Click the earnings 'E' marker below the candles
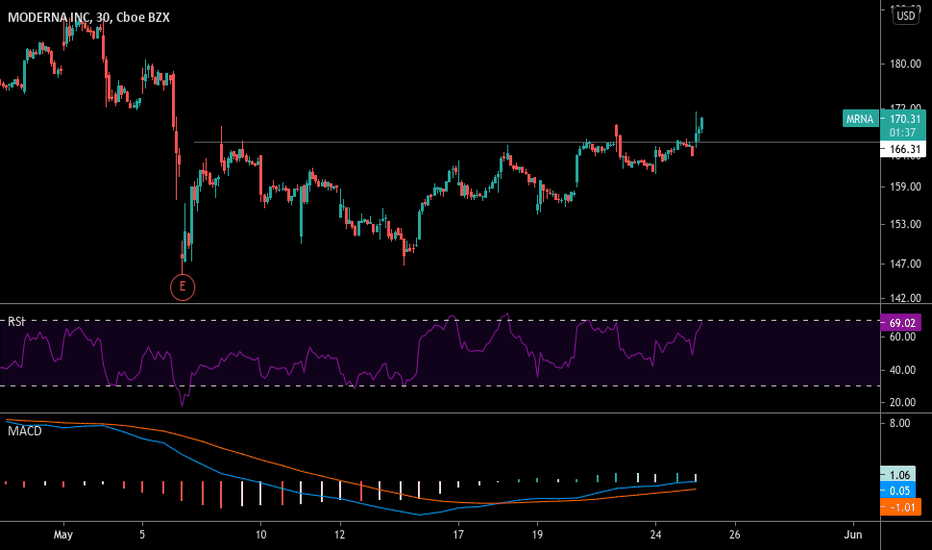Screen dimensions: 932x550 (x=182, y=287)
